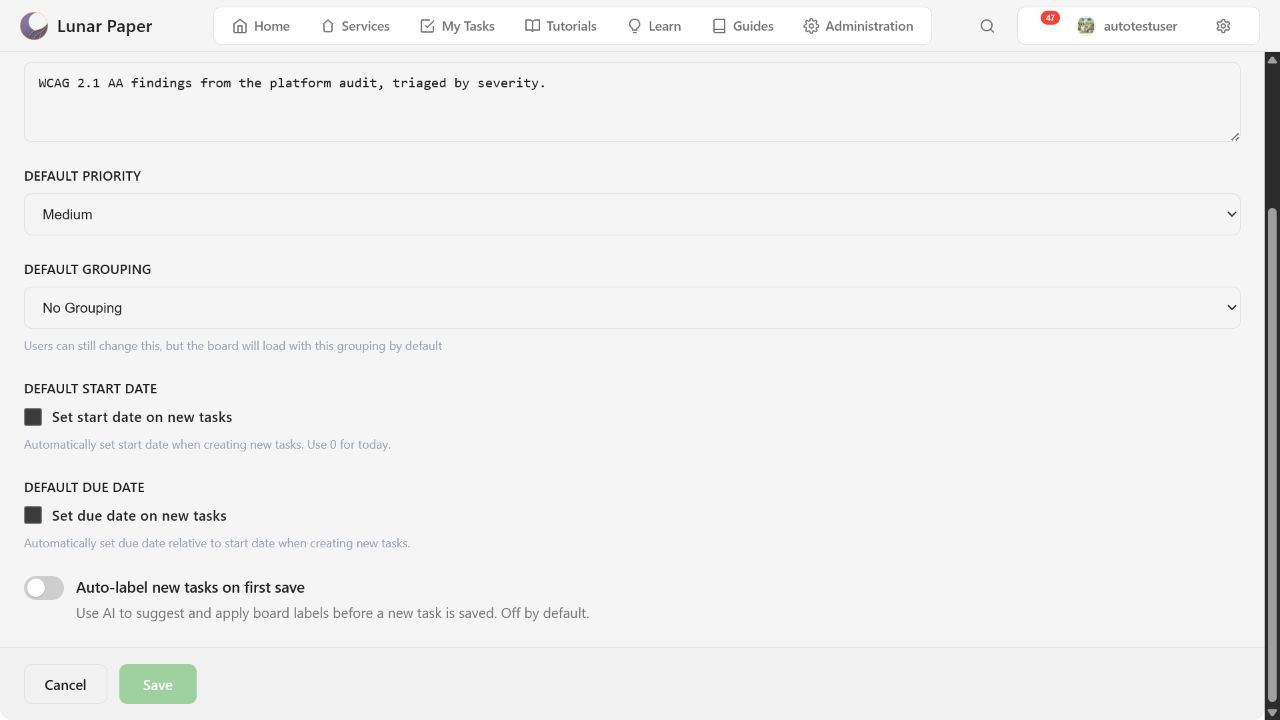Open the Default Priority dropdown showing Medium

pyautogui.click(x=632, y=214)
